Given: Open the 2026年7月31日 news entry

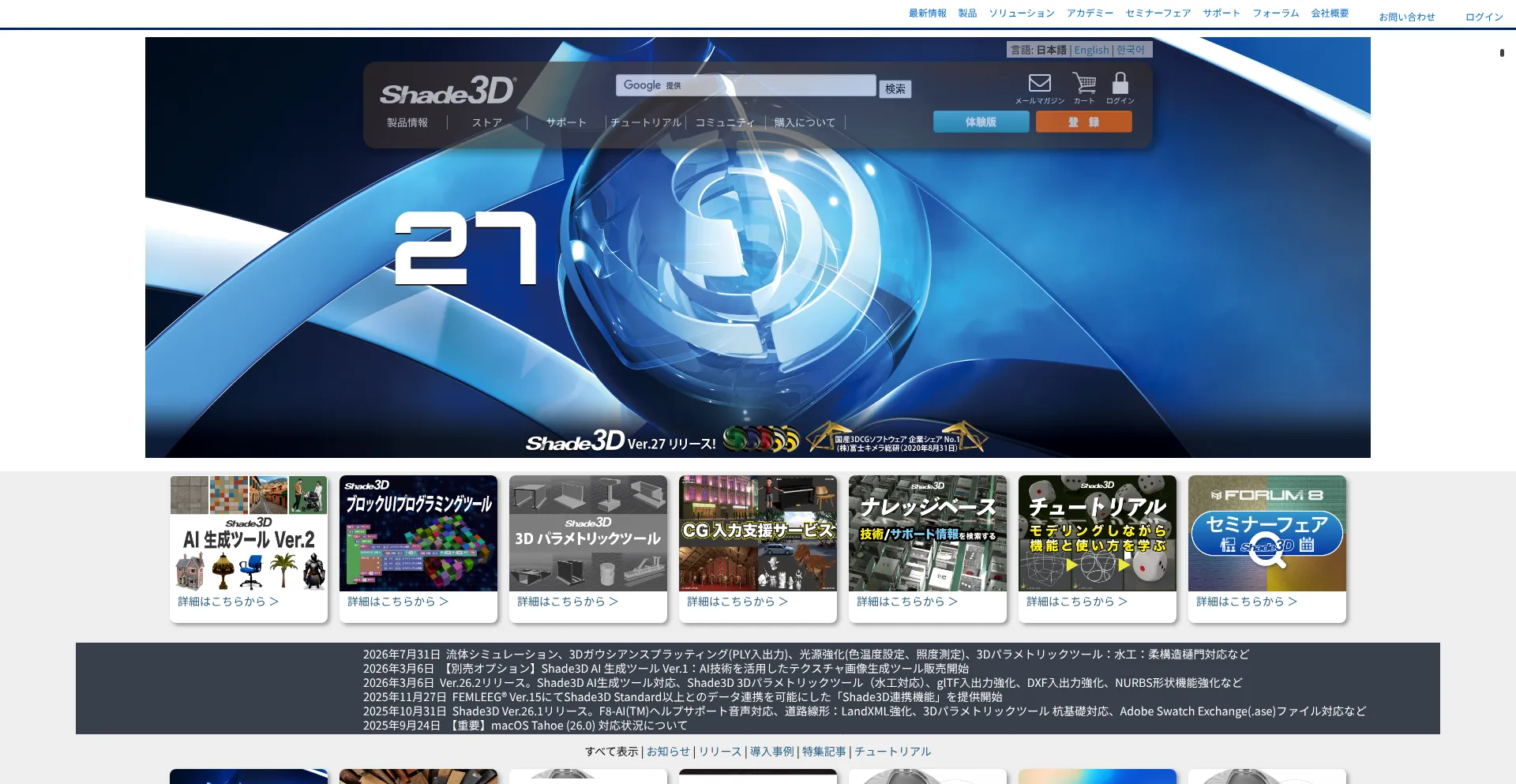Looking at the screenshot, I should [806, 655].
